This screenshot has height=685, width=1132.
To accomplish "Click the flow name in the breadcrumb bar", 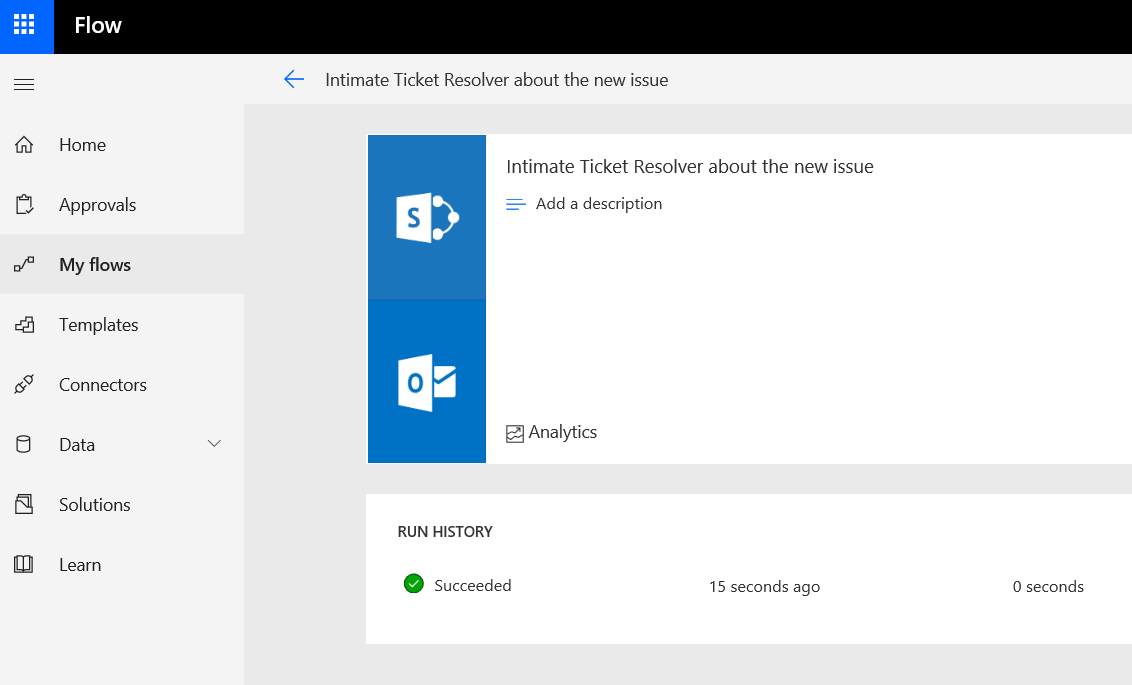I will coord(497,80).
